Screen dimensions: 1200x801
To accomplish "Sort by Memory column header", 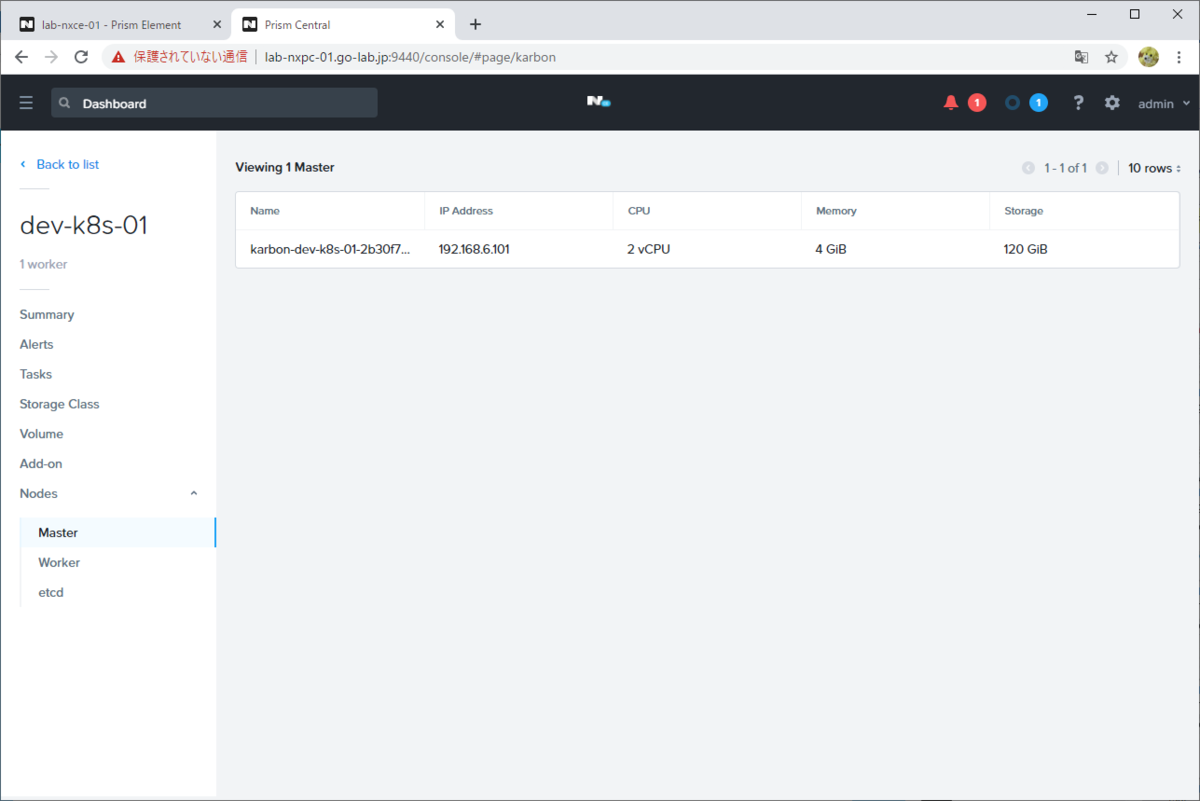I will click(x=836, y=211).
